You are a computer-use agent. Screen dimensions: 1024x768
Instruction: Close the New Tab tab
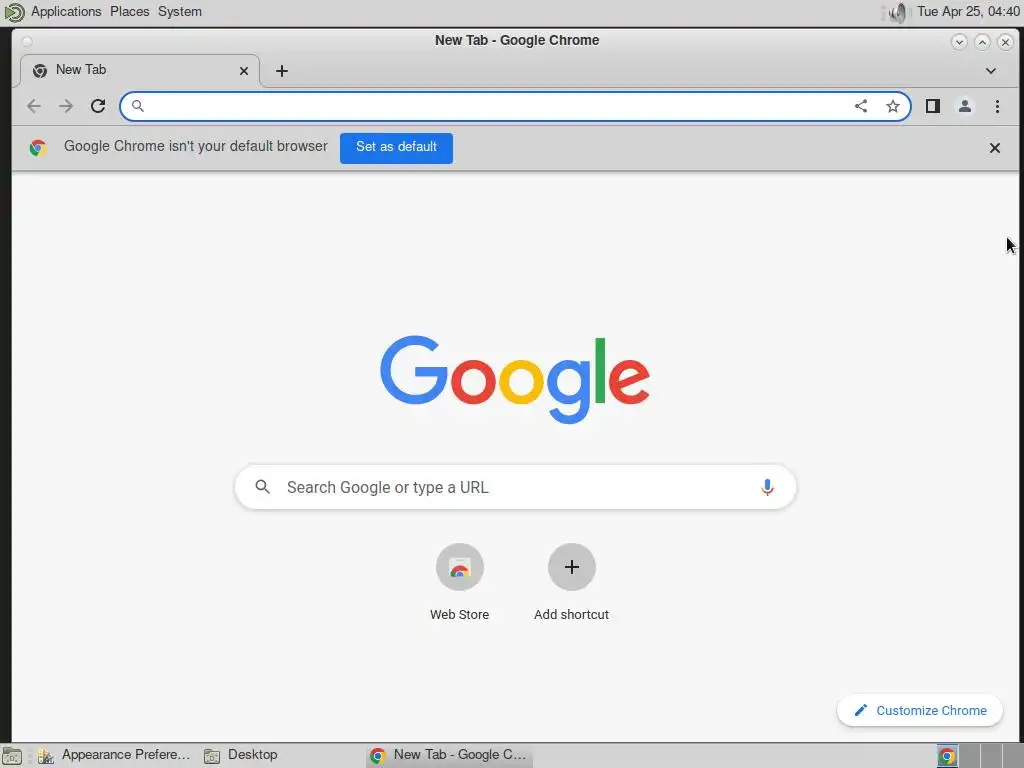coord(244,71)
